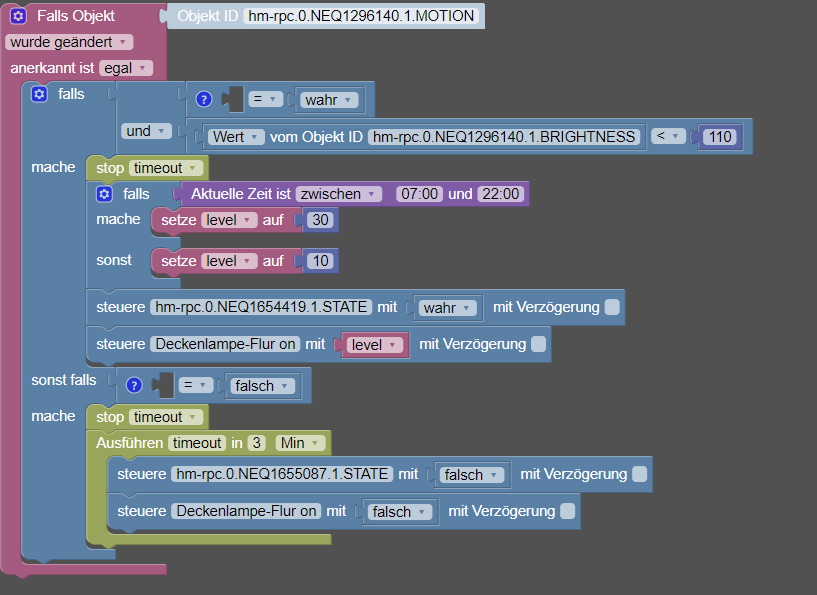This screenshot has height=595, width=817.
Task: Open gear icon of outer falls block
Action: click(x=40, y=94)
